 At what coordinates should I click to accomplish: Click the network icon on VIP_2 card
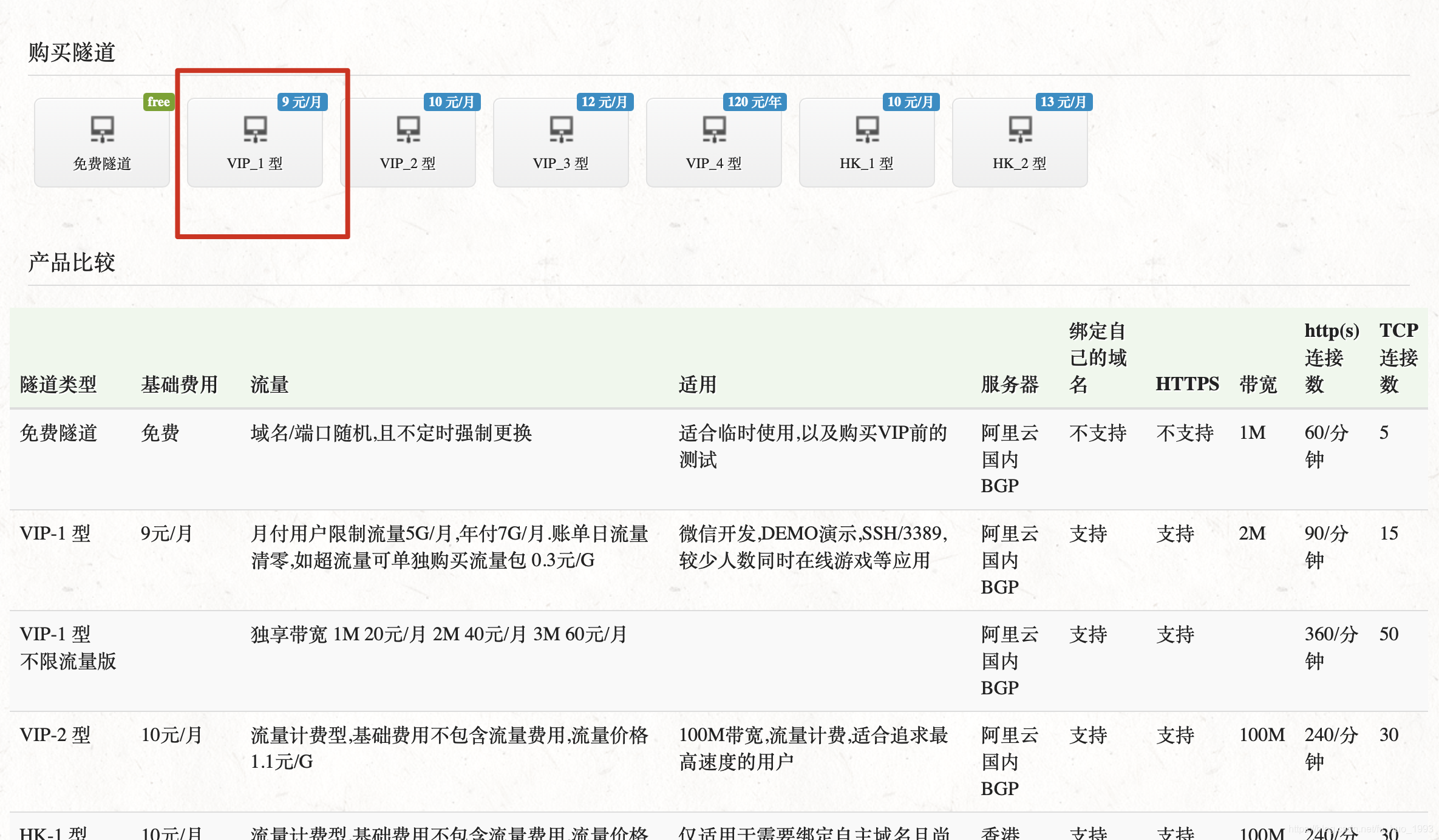408,129
